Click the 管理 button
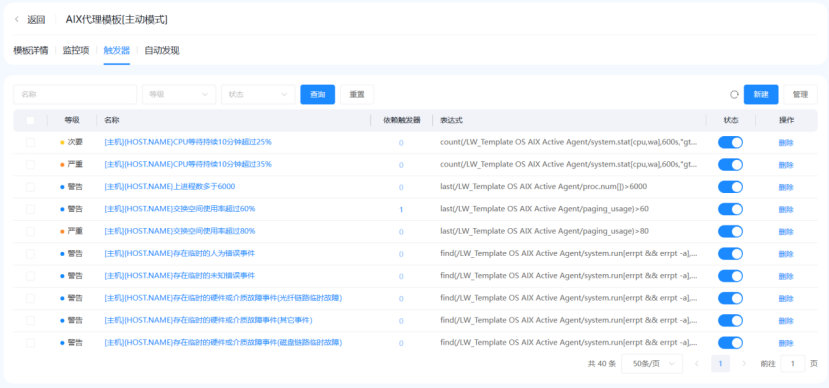829x388 pixels. pos(800,95)
